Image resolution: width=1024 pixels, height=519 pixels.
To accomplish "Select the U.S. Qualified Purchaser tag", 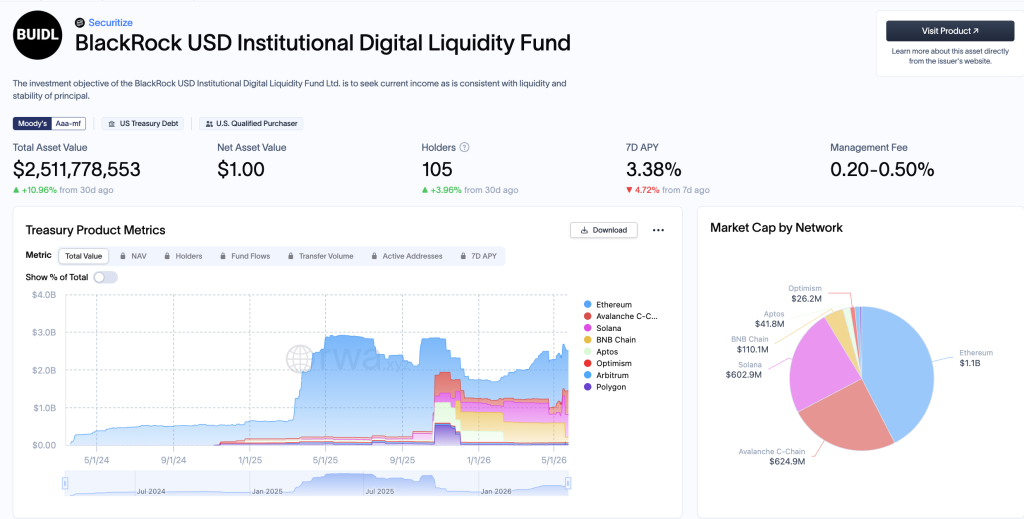I will 251,123.
